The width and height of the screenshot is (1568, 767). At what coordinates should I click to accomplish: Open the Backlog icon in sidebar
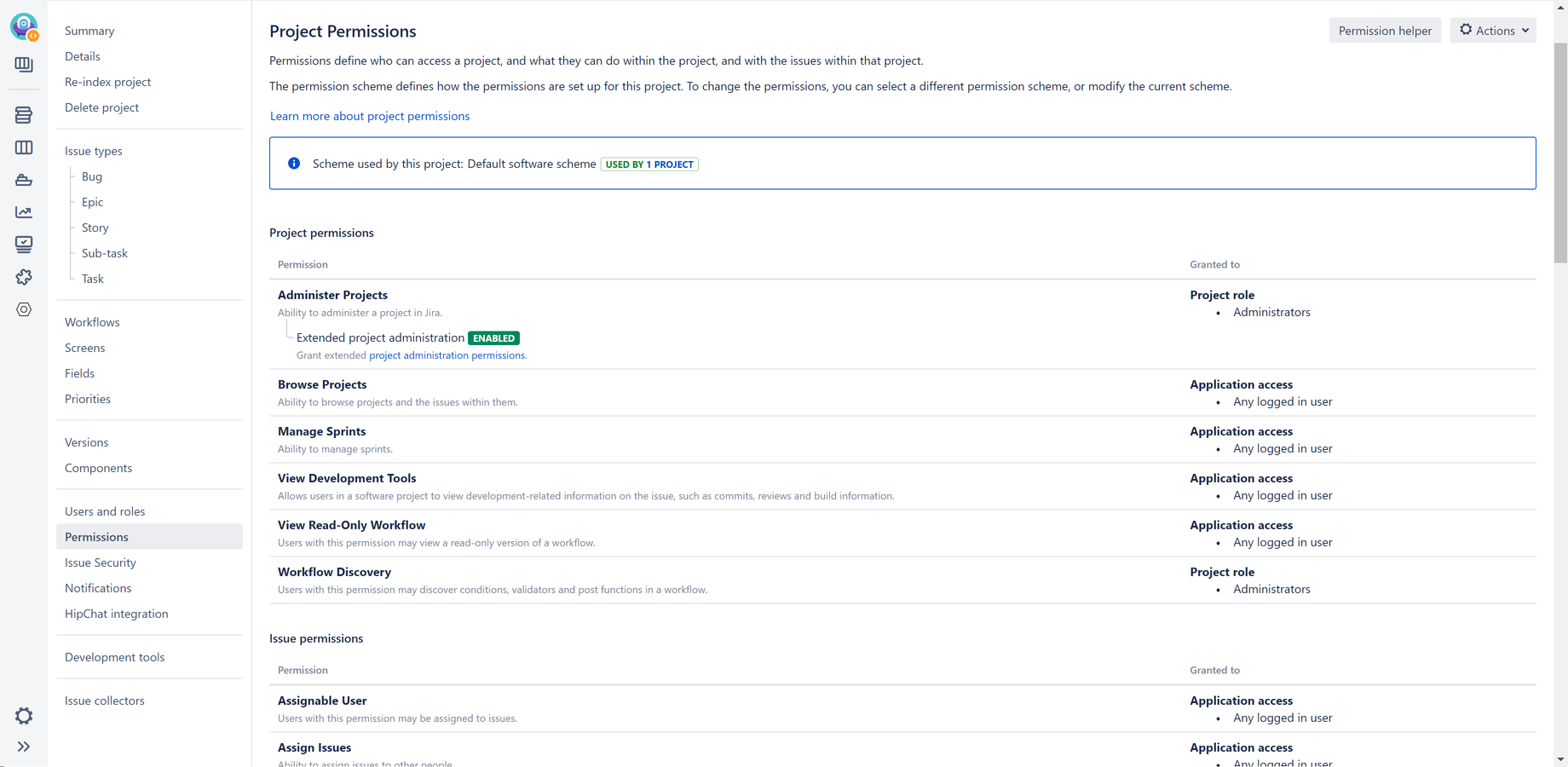click(x=24, y=115)
